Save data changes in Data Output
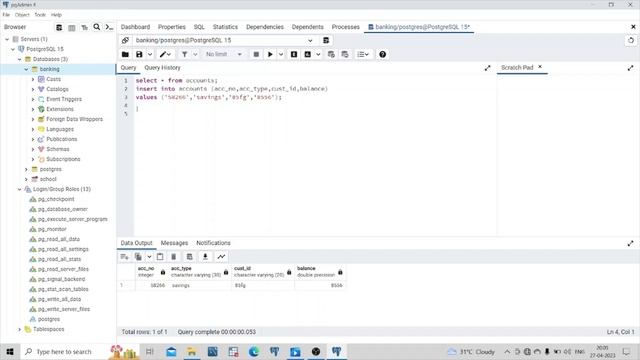This screenshot has width=640, height=360. tap(189, 257)
